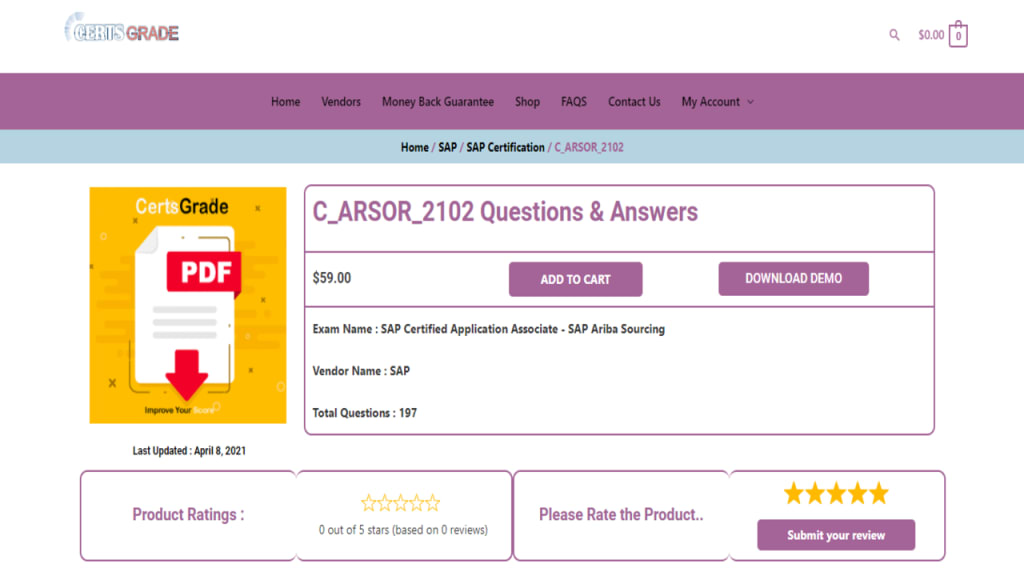The height and width of the screenshot is (576, 1024).
Task: Click the Vendor Name : SAP text
Action: point(361,371)
